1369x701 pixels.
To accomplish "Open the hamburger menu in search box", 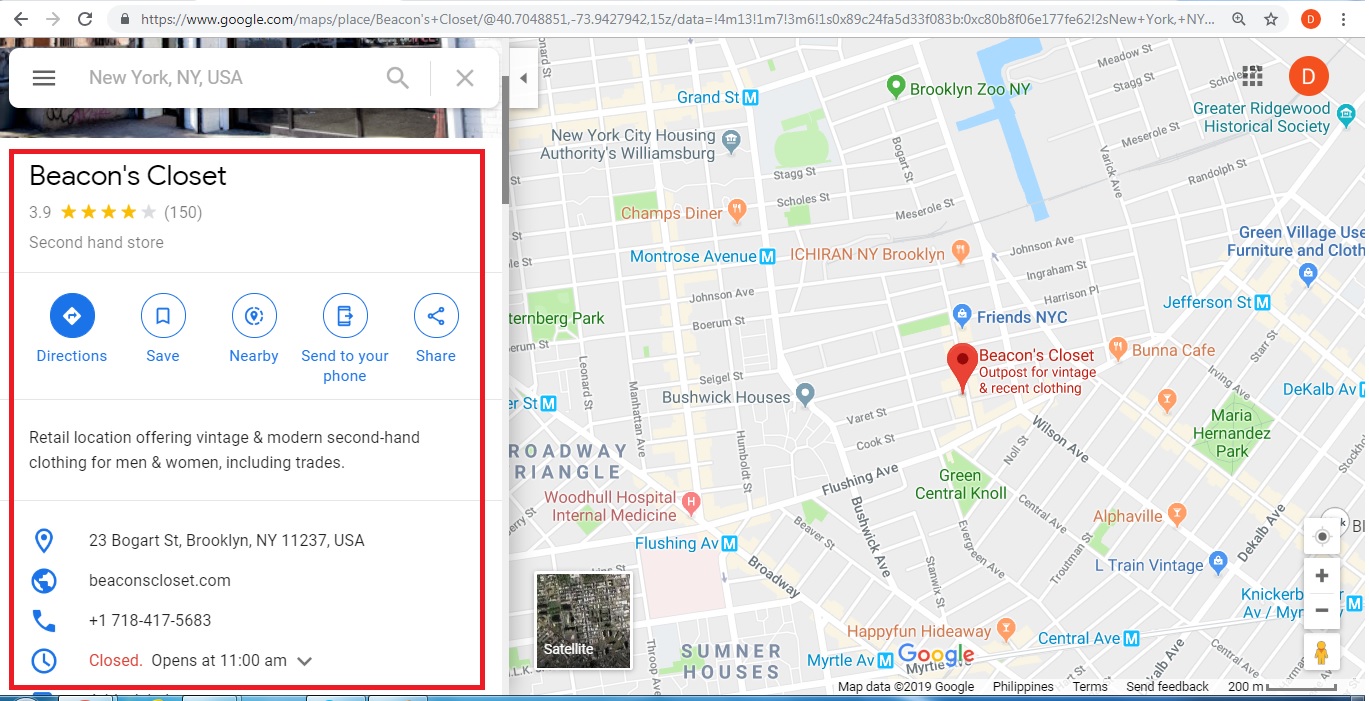I will coord(43,78).
